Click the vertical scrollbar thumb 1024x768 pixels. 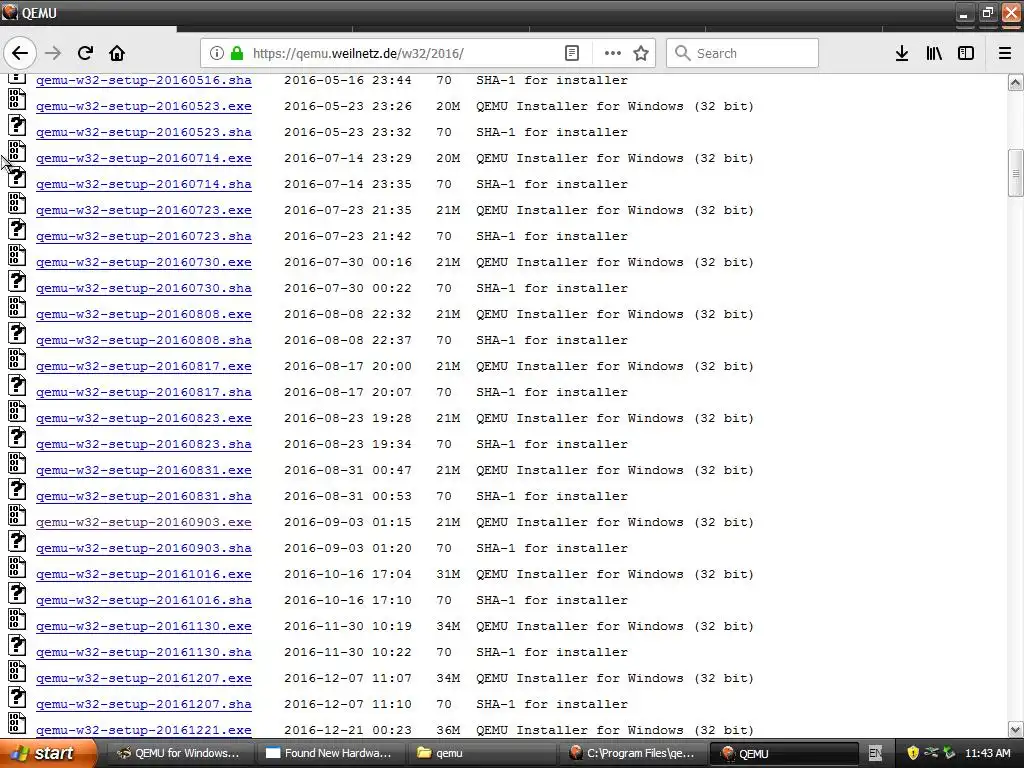point(1015,173)
